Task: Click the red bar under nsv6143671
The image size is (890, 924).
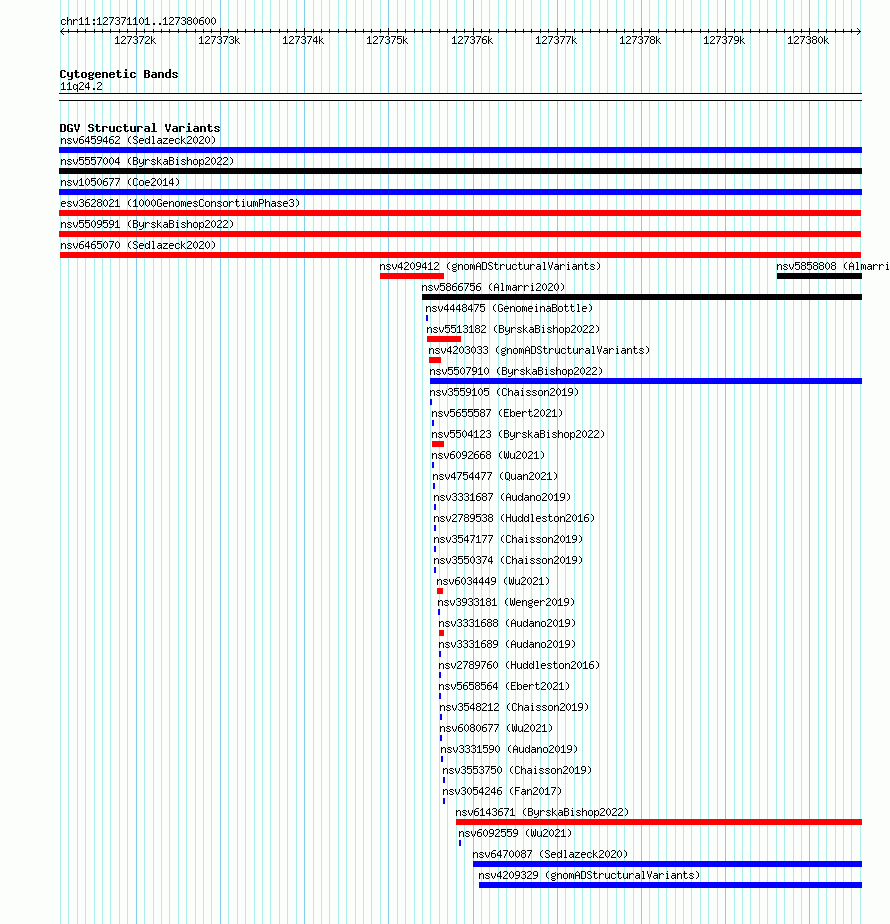Action: tap(658, 823)
